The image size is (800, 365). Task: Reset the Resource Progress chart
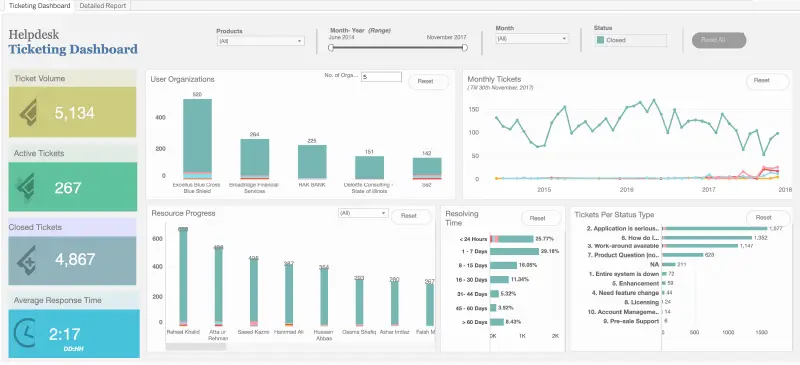pos(411,216)
